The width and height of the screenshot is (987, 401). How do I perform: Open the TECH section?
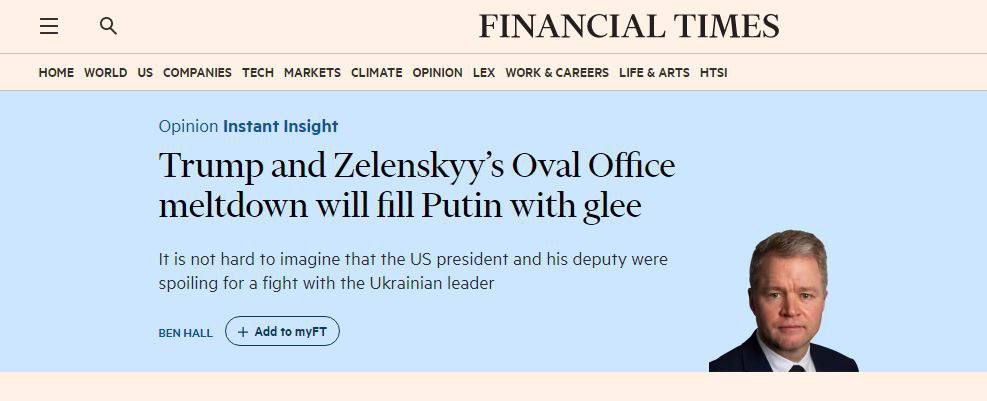258,73
